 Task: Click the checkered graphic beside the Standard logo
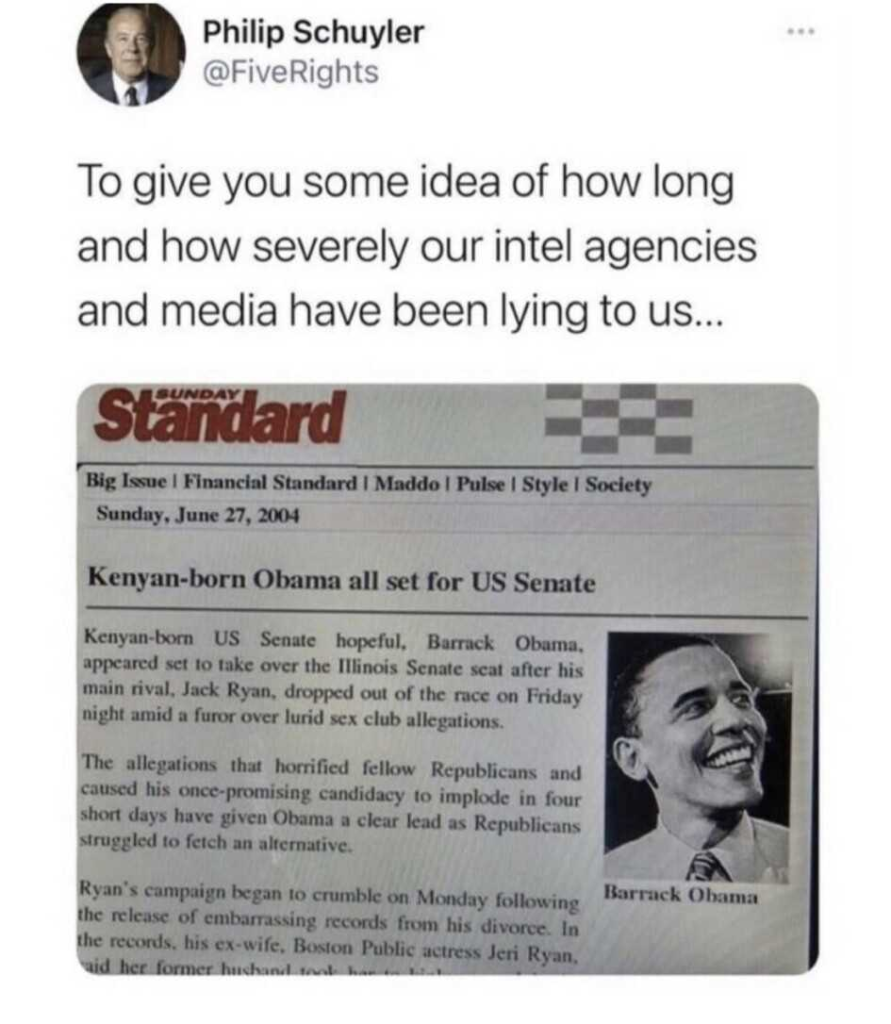tap(619, 418)
